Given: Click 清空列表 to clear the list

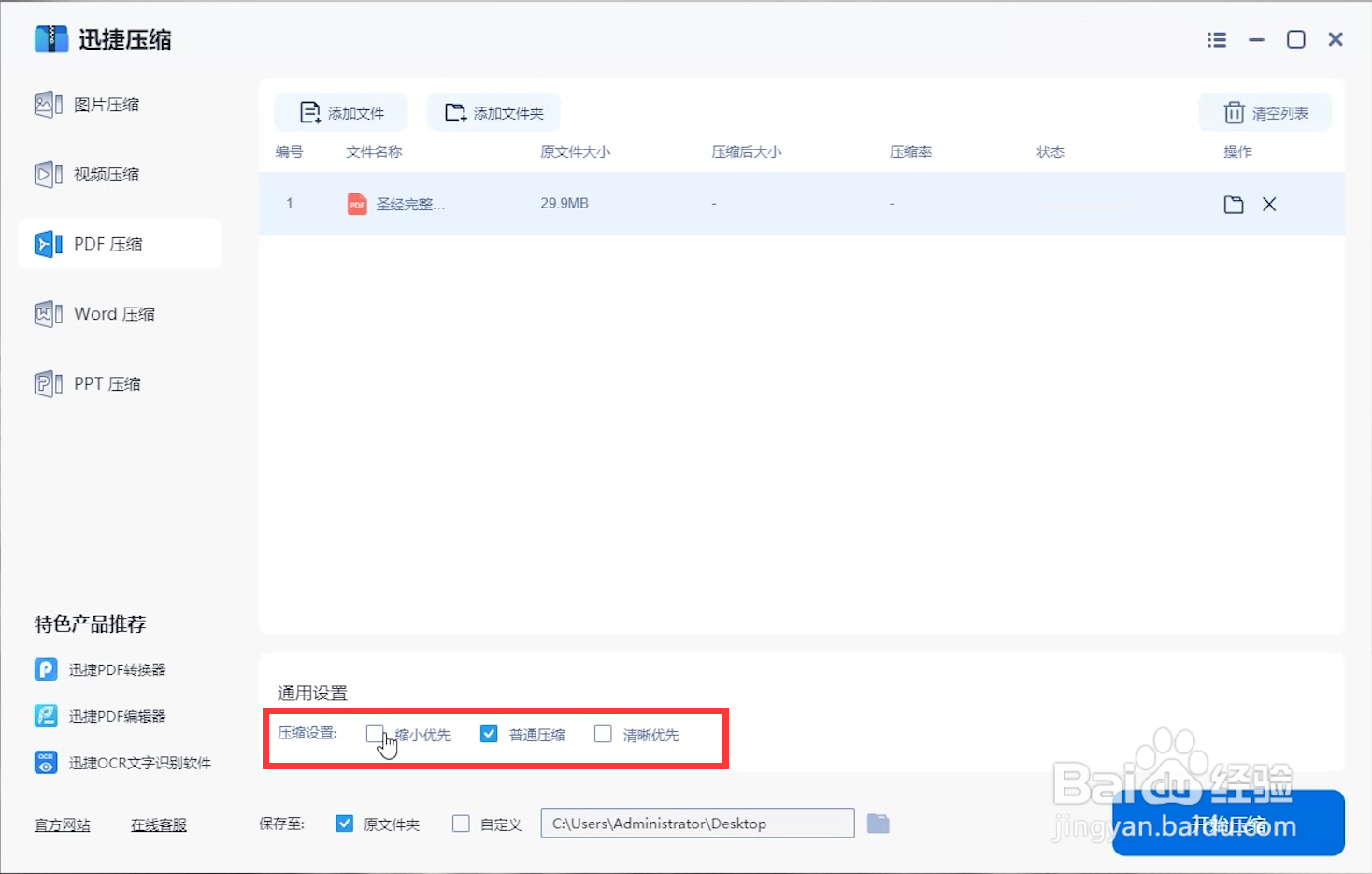Looking at the screenshot, I should pos(1265,111).
